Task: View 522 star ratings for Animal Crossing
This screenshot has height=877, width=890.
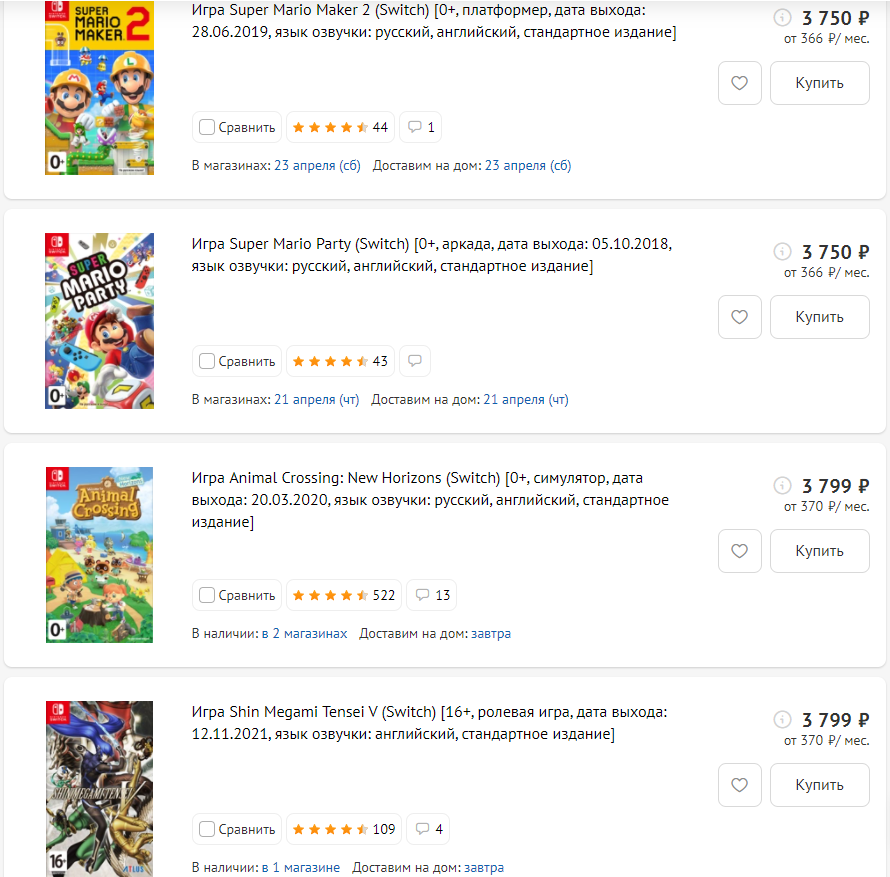Action: [343, 595]
